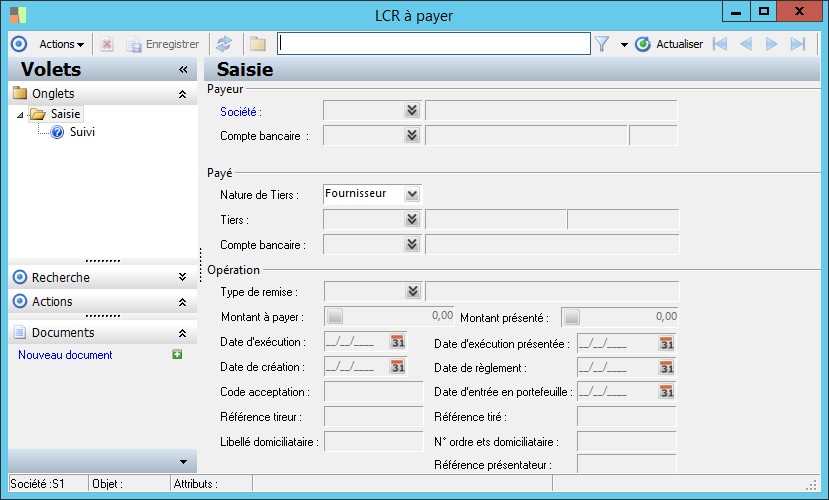
Task: Open calendar for Date de règlement
Action: click(x=666, y=368)
